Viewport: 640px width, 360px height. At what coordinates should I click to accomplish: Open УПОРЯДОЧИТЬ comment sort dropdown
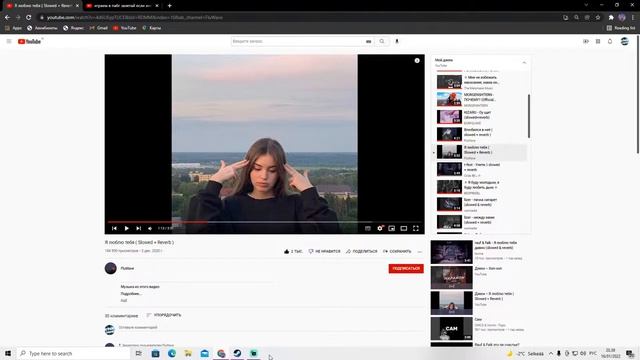pyautogui.click(x=164, y=315)
